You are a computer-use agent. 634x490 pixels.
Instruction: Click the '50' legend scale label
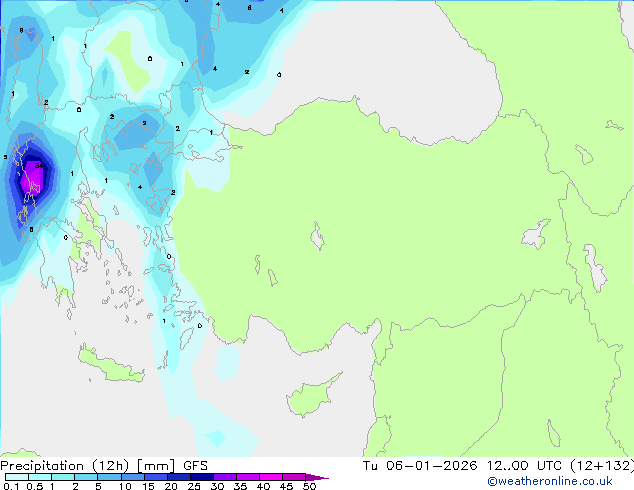pyautogui.click(x=309, y=486)
